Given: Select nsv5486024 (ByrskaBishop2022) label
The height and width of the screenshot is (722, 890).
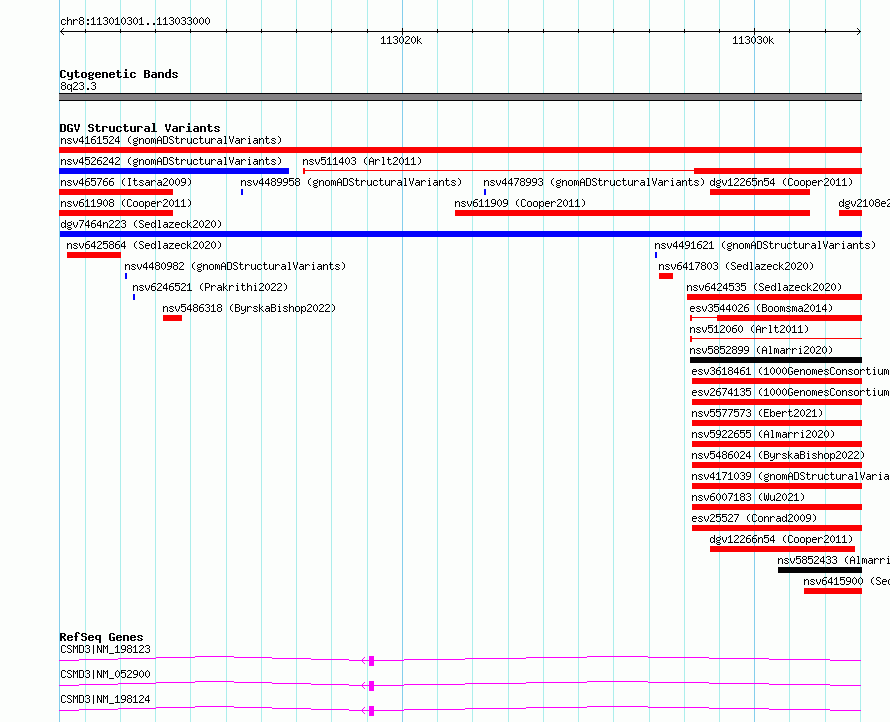Looking at the screenshot, I should coord(778,455).
